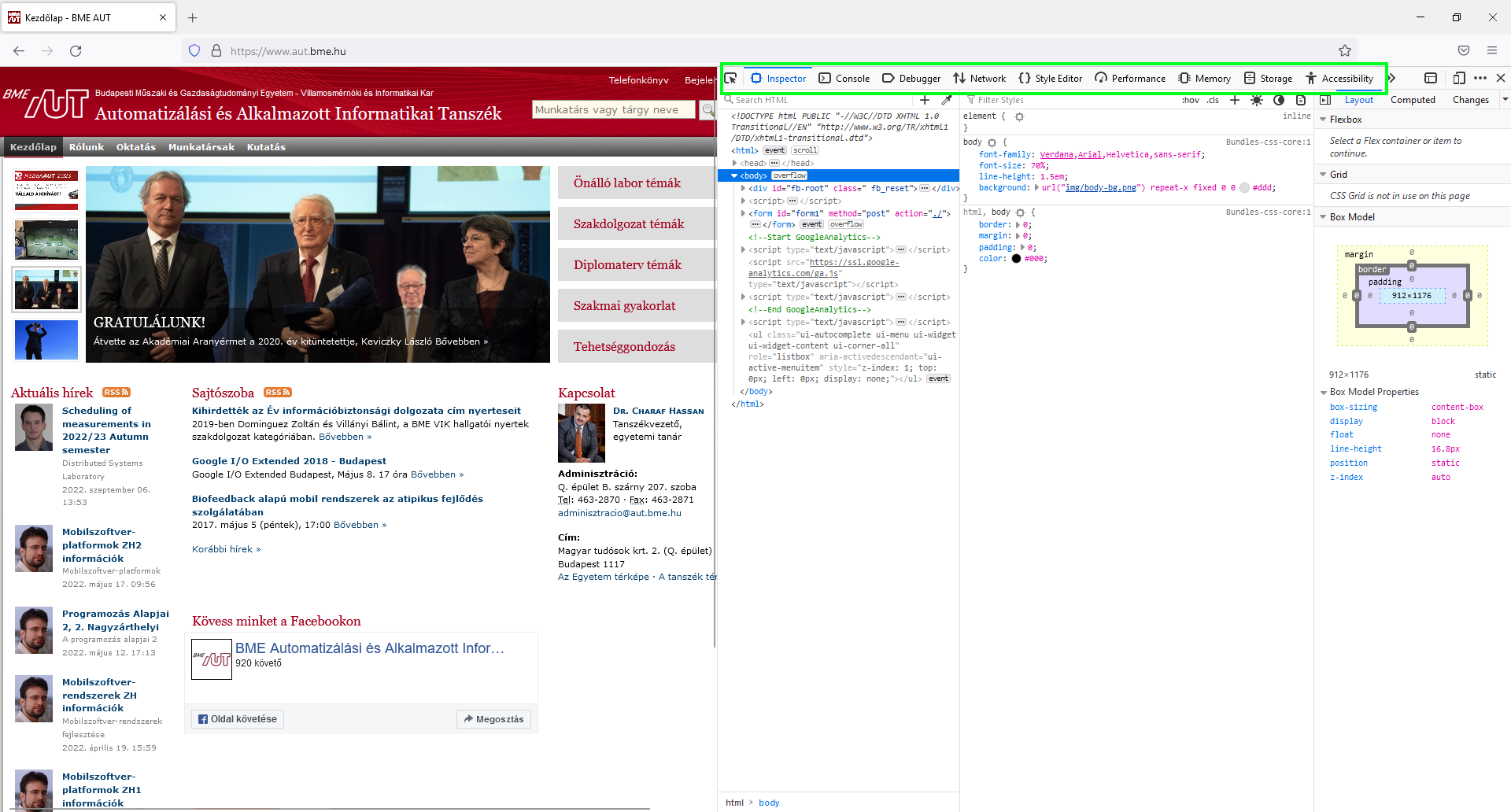1511x812 pixels.
Task: Open the Changes sidebar tab
Action: [1471, 100]
